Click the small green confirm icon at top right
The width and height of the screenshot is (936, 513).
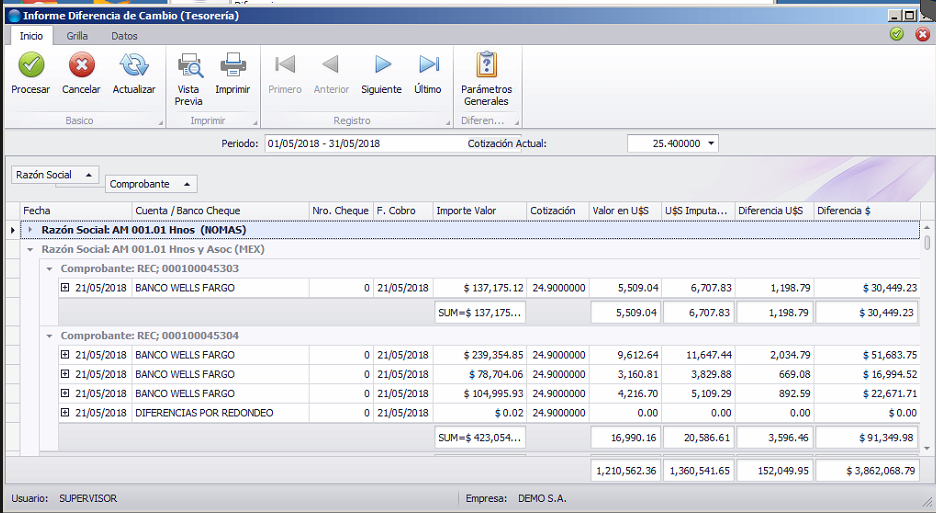click(897, 34)
